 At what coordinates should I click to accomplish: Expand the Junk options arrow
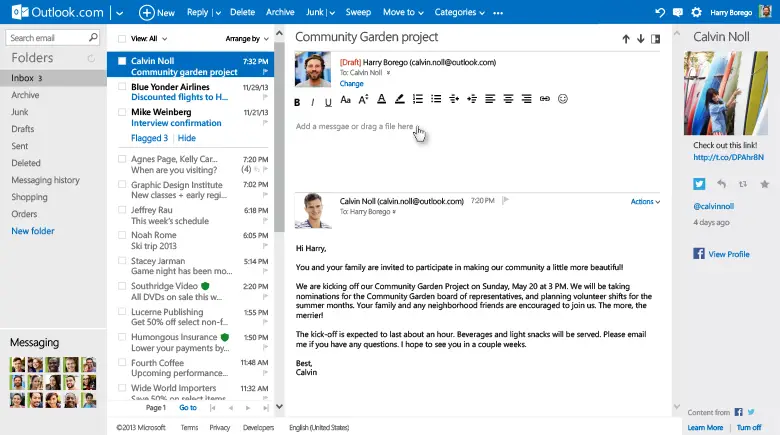pos(332,13)
